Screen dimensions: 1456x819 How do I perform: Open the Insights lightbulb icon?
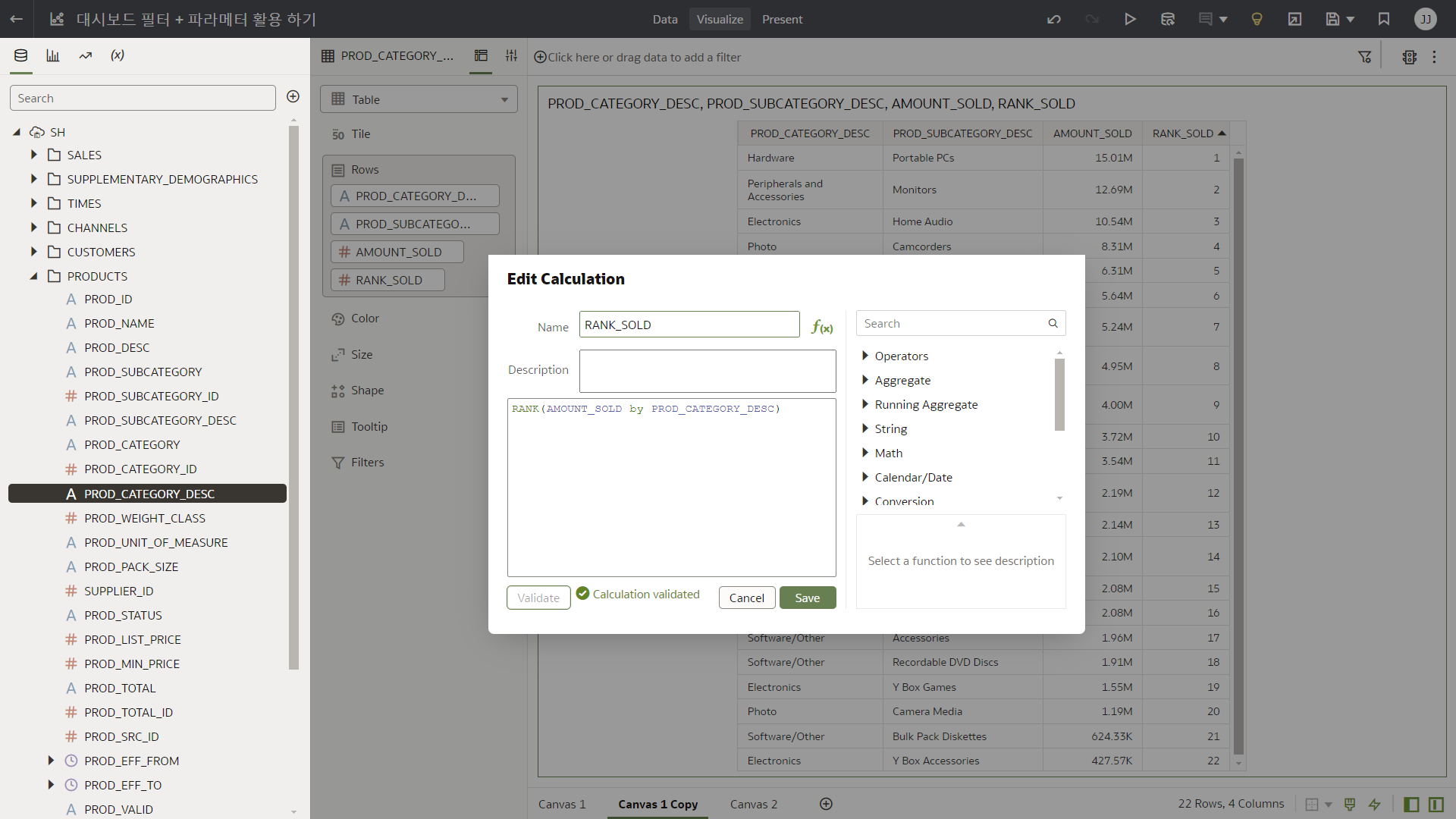click(x=1257, y=19)
